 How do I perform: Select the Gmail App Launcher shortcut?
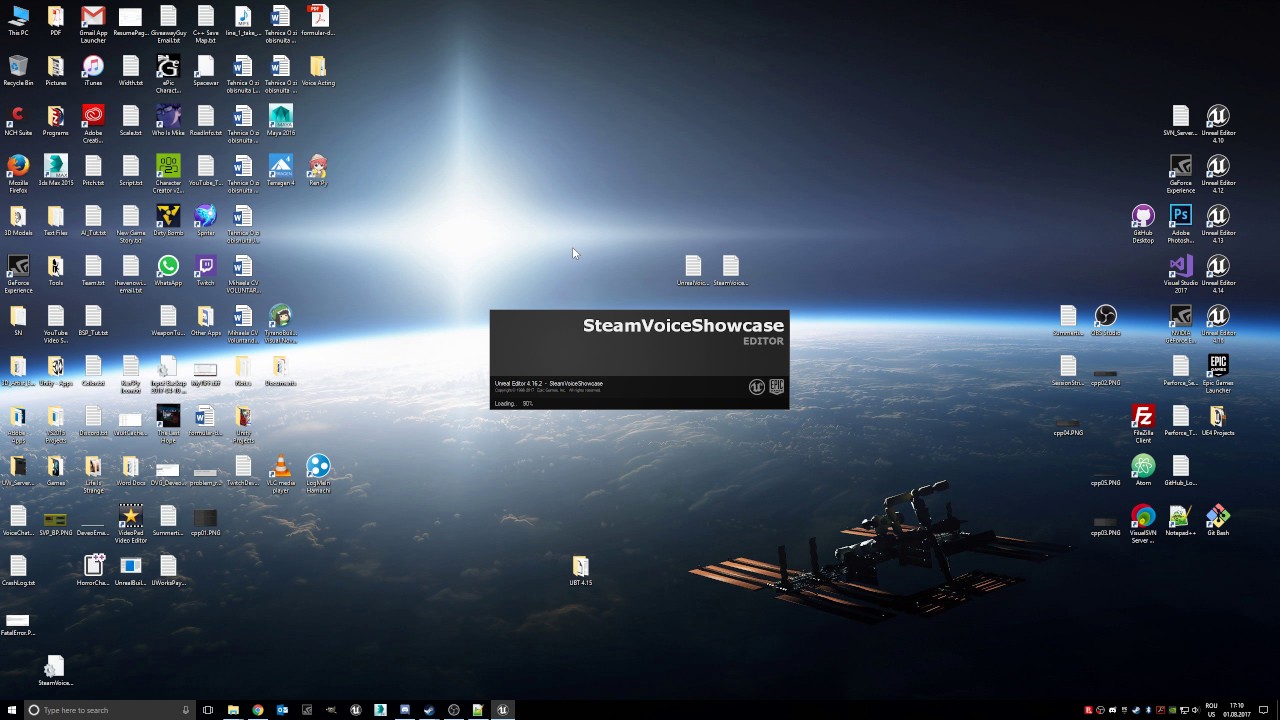(93, 24)
